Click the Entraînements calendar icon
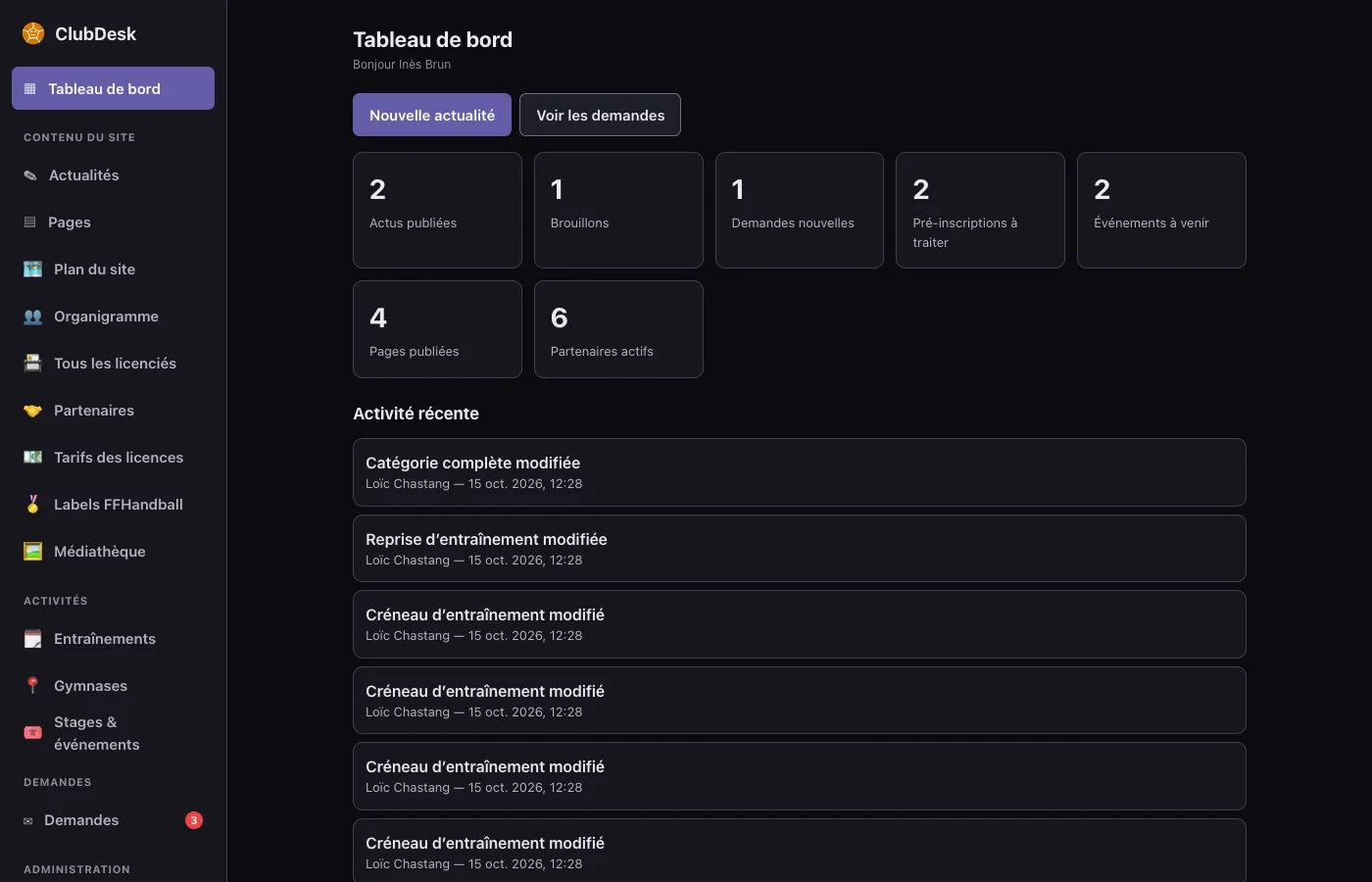 (x=32, y=639)
